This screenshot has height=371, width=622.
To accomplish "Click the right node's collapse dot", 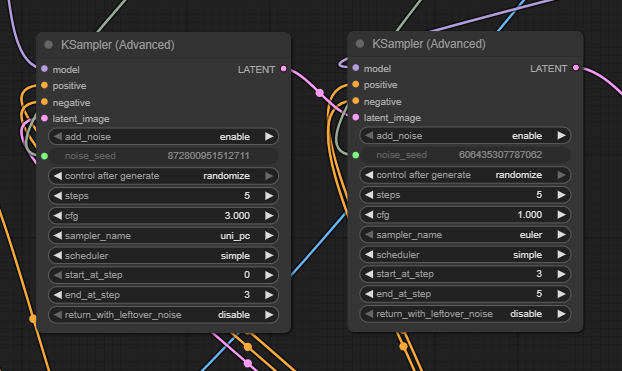I will [x=360, y=44].
